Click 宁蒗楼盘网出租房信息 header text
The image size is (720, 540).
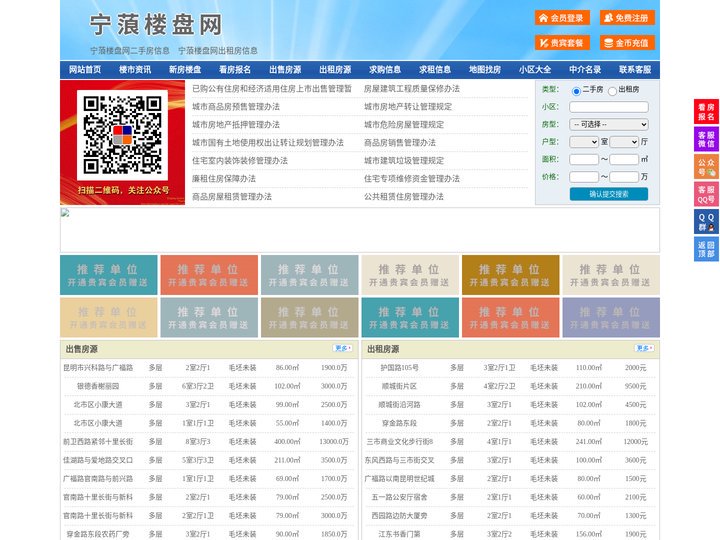[x=218, y=51]
